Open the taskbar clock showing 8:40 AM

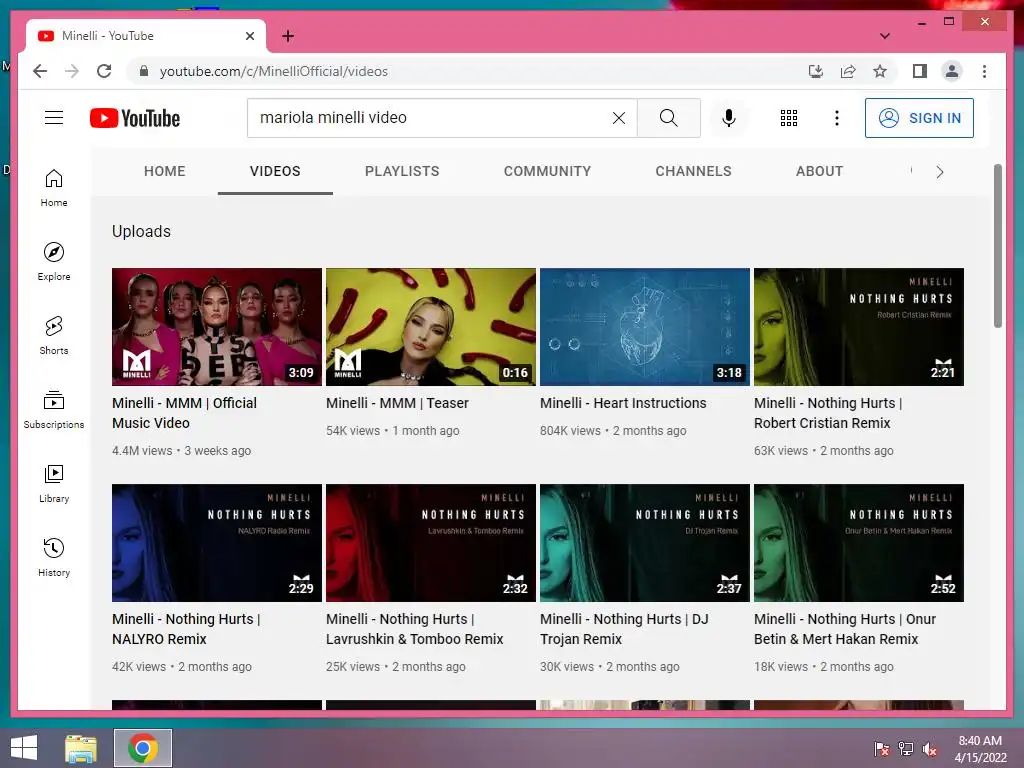[x=980, y=748]
